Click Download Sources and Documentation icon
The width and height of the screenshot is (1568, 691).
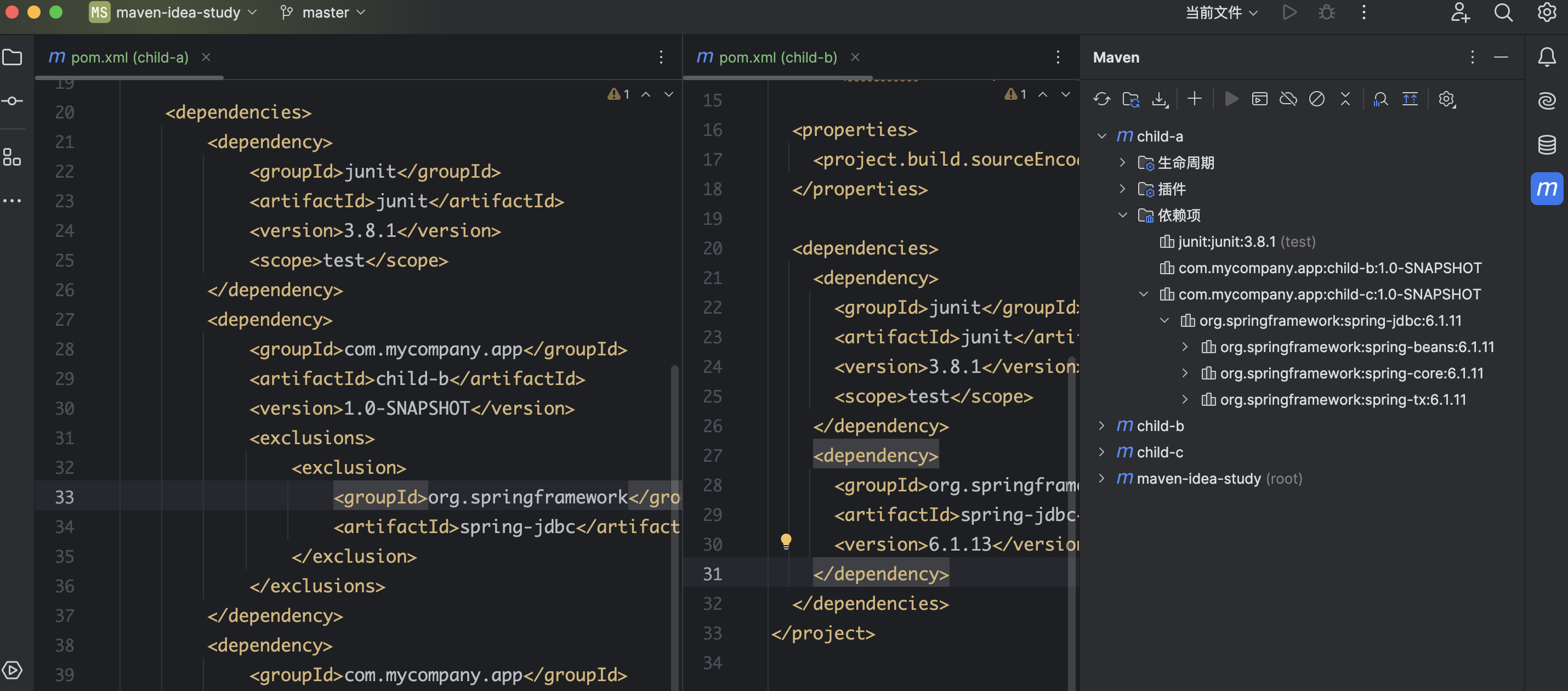point(1160,99)
